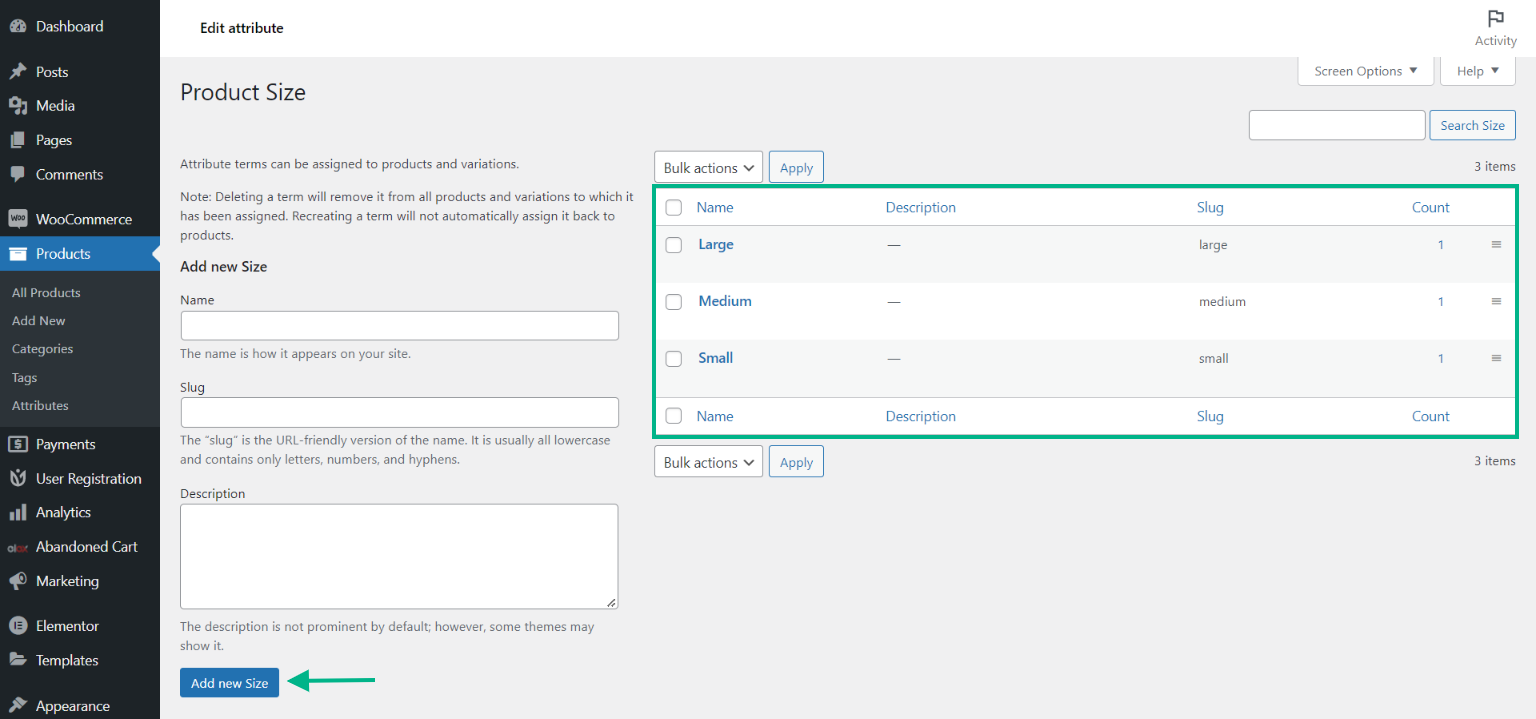
Task: Open Marketing via the megaphone icon
Action: pyautogui.click(x=20, y=581)
